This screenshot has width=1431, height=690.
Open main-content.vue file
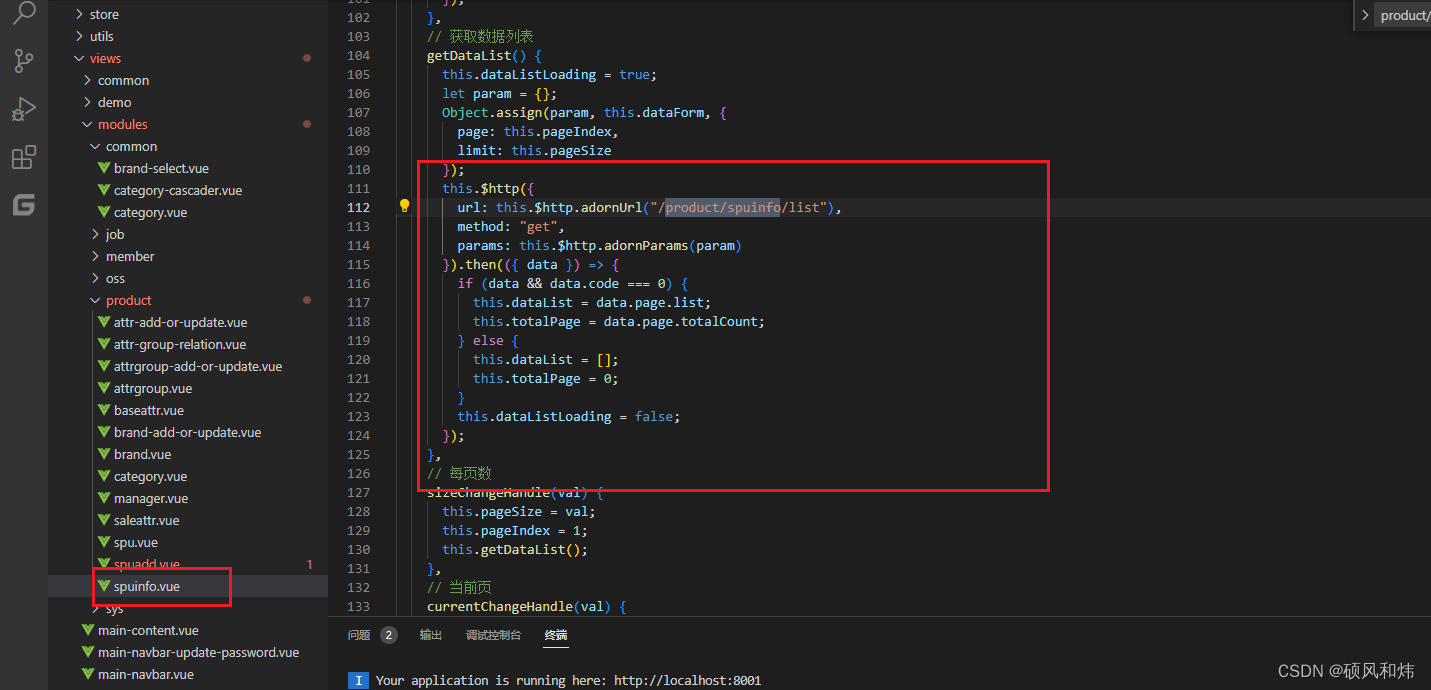[x=148, y=630]
